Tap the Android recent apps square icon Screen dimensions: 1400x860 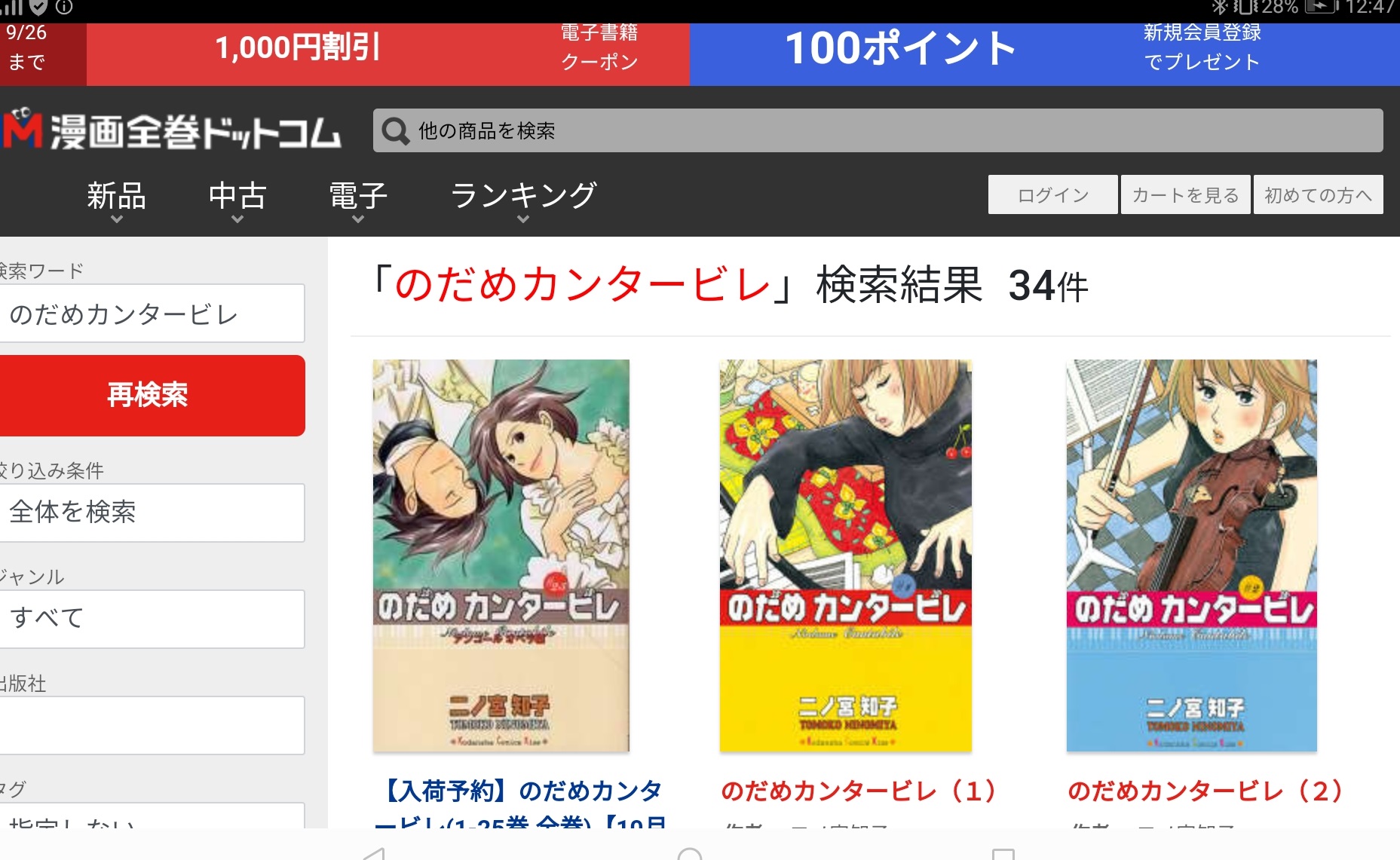coord(1003,854)
